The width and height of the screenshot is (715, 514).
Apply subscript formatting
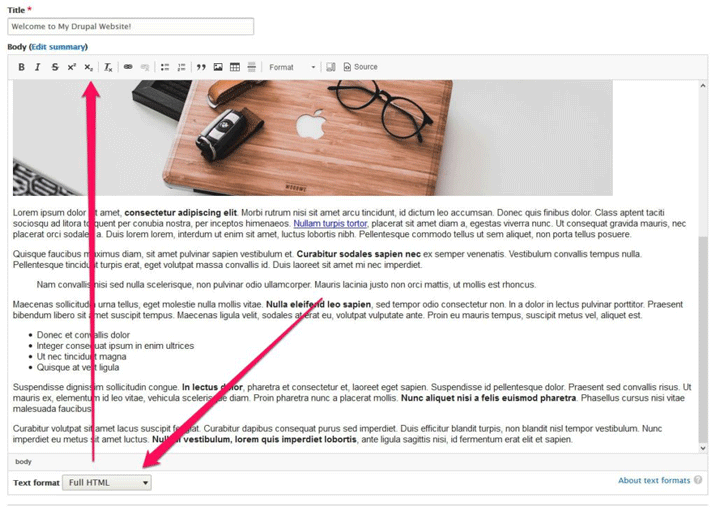[x=88, y=67]
